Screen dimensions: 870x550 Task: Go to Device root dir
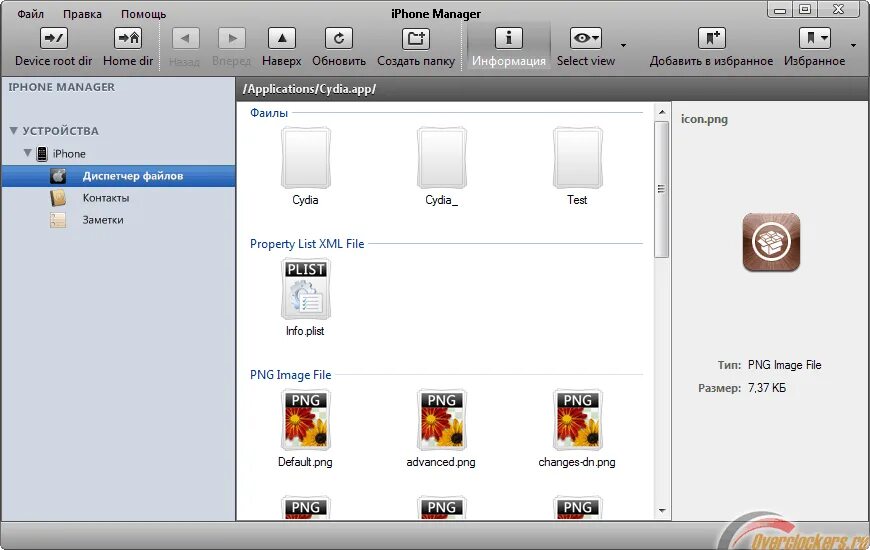click(x=53, y=48)
